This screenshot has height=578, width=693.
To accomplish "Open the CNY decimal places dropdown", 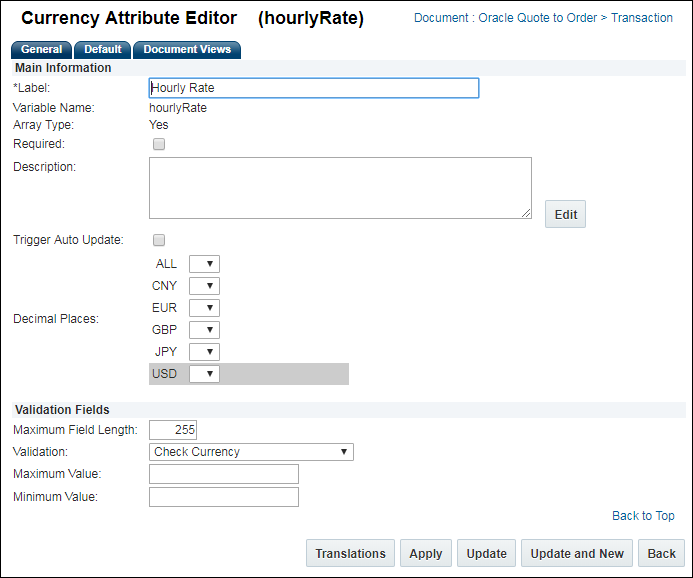I will (x=204, y=286).
